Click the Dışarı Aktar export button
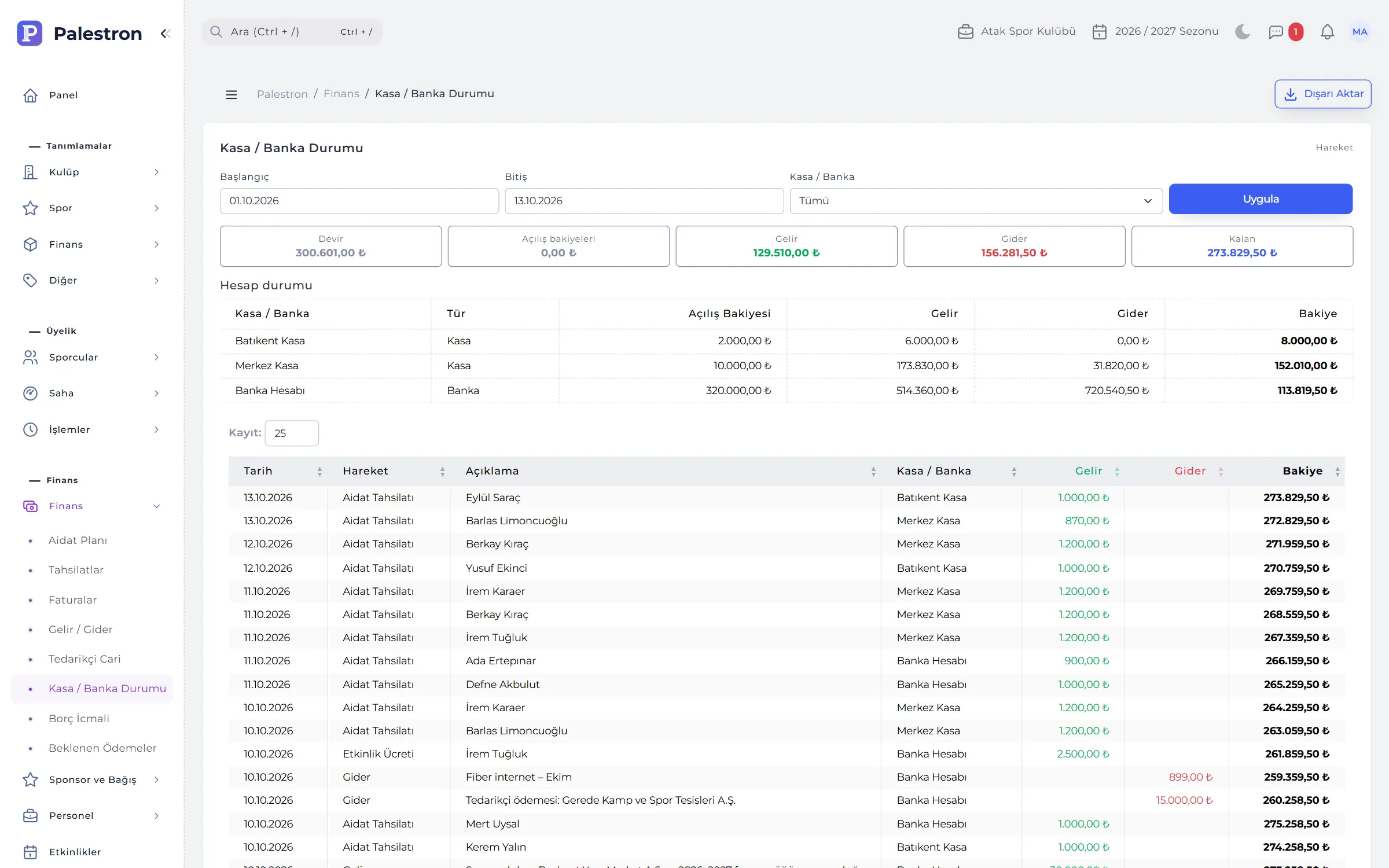1389x868 pixels. (x=1322, y=94)
